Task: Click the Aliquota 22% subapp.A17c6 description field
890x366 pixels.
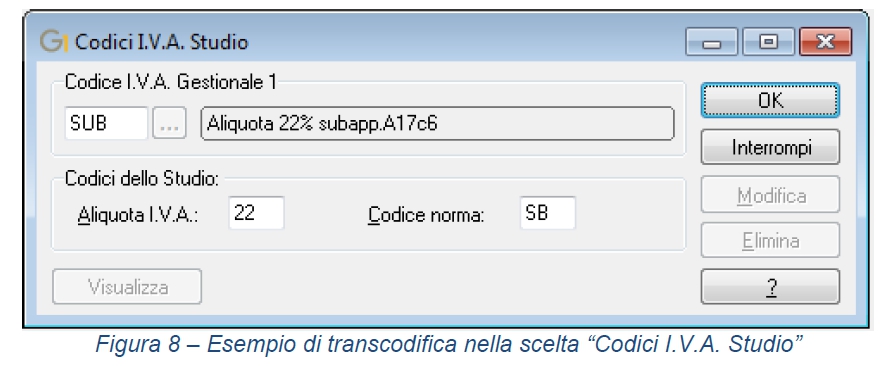Action: [x=438, y=123]
